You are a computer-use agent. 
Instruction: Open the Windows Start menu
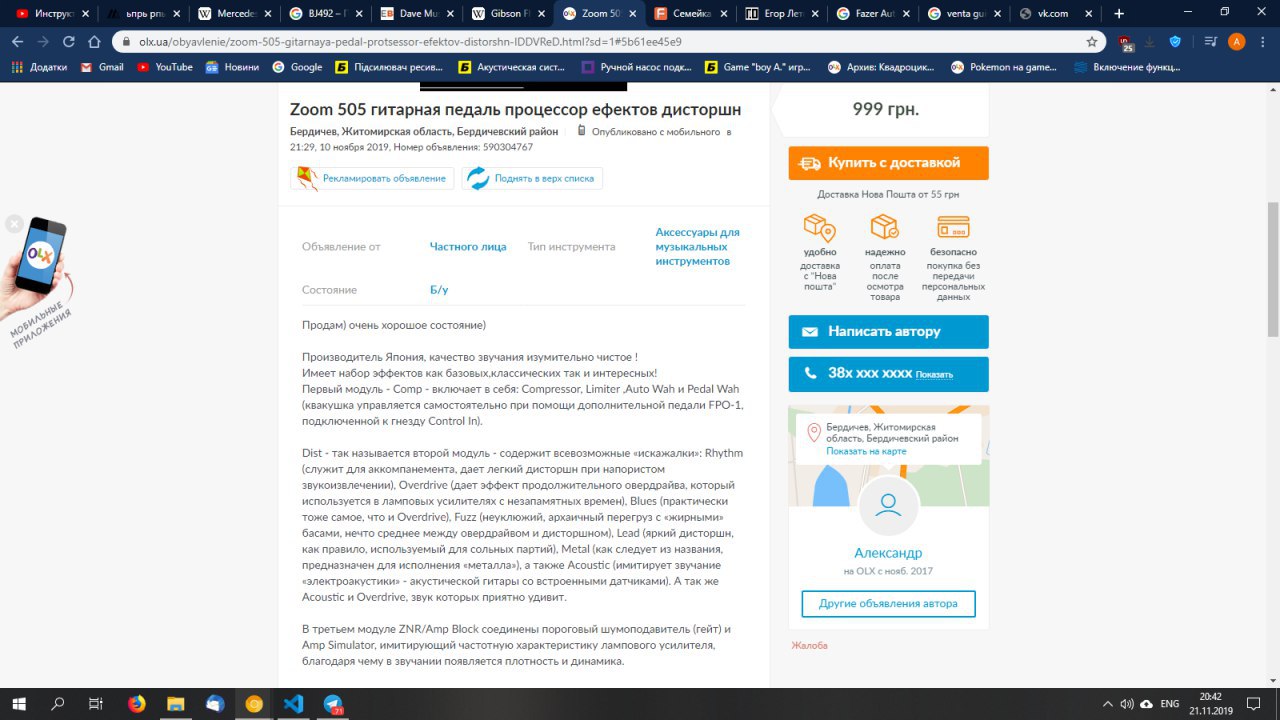[19, 704]
